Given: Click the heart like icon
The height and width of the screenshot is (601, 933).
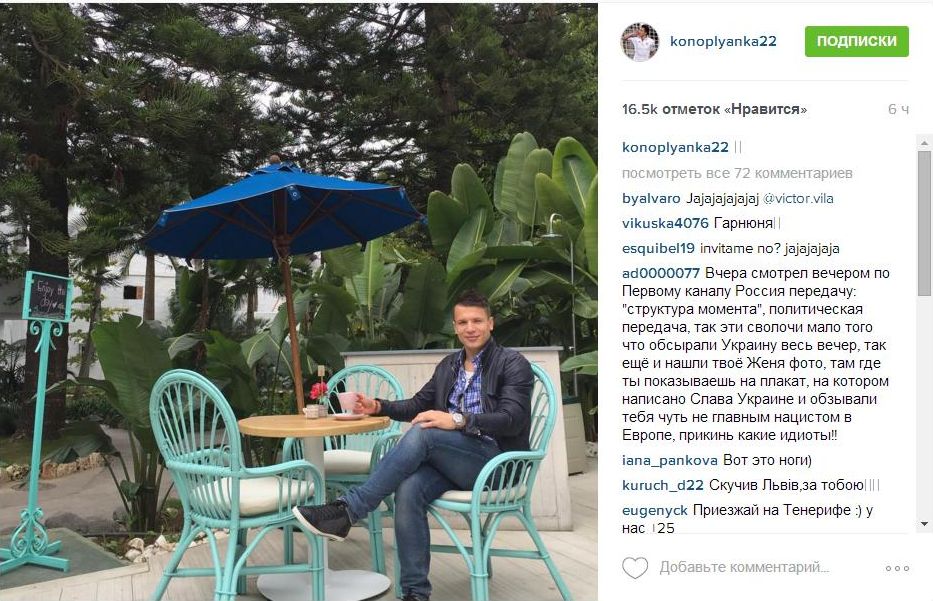Looking at the screenshot, I should coord(635,568).
